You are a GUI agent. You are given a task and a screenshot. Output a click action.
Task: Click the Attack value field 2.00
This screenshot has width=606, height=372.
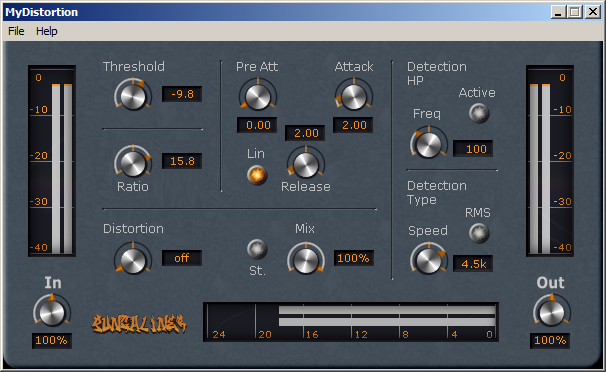[353, 125]
